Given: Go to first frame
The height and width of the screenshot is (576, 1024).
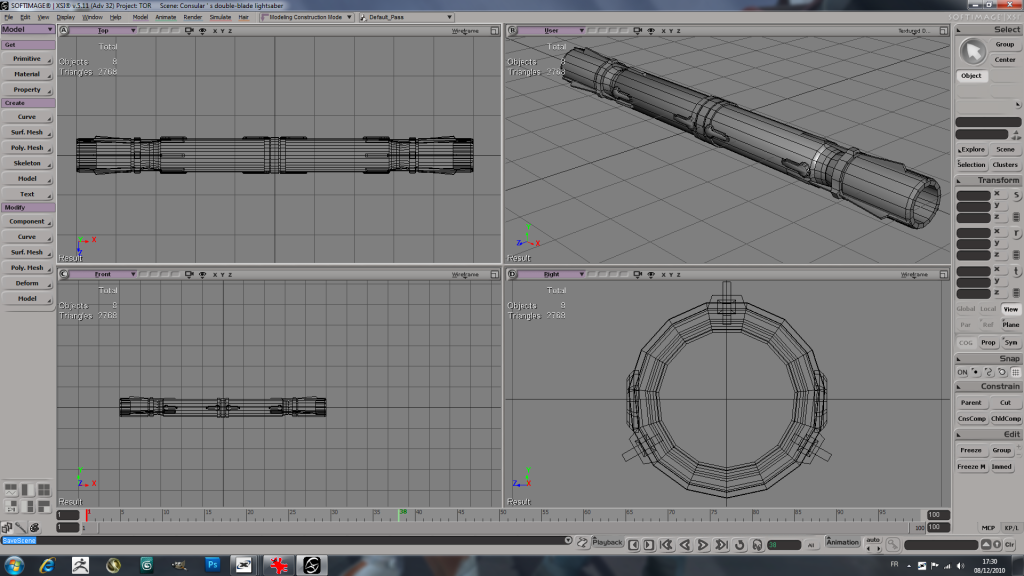Looking at the screenshot, I should pos(666,545).
